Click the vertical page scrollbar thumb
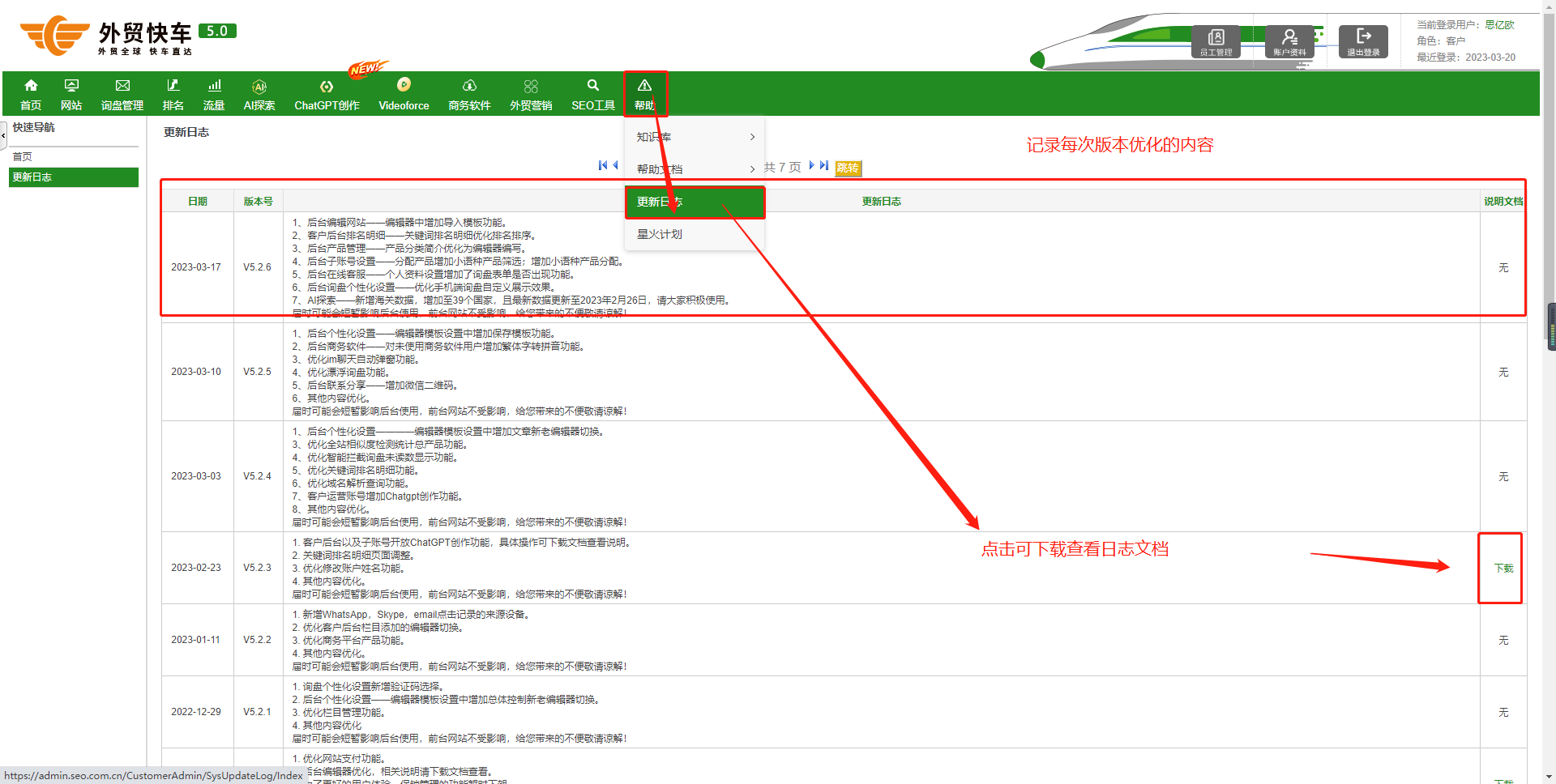The height and width of the screenshot is (784, 1556). point(1551,326)
